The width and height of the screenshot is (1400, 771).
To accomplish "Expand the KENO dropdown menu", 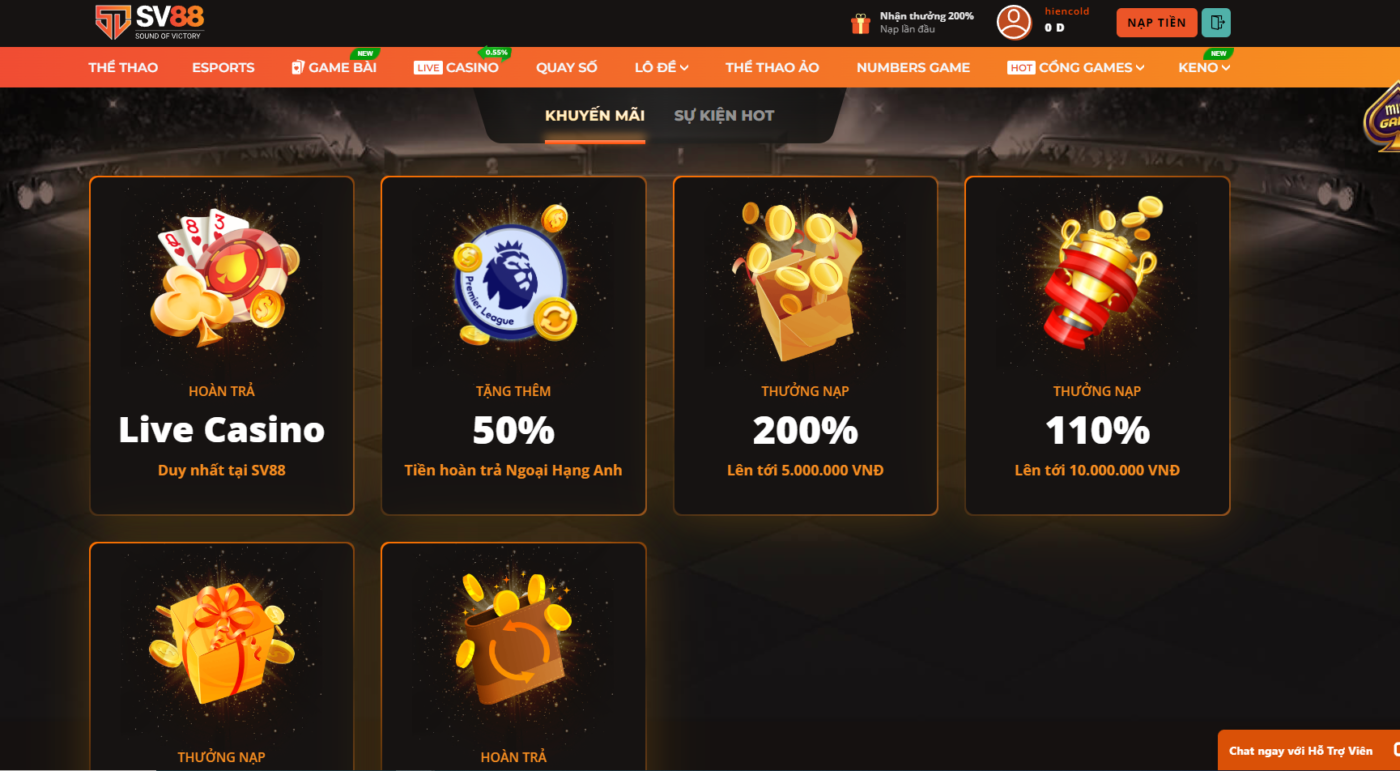I will [1204, 67].
